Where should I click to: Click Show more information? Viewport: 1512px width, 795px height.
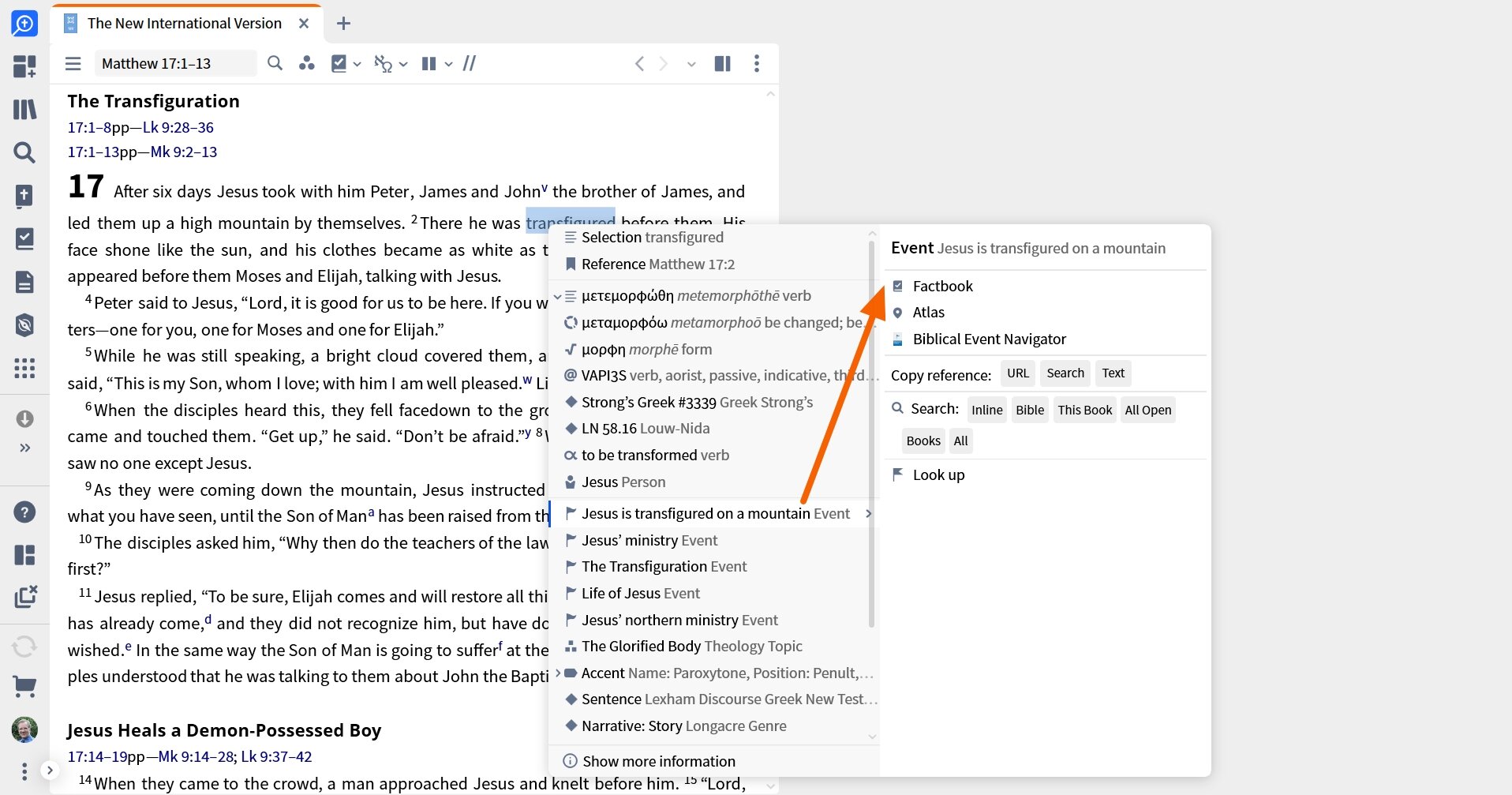point(659,762)
